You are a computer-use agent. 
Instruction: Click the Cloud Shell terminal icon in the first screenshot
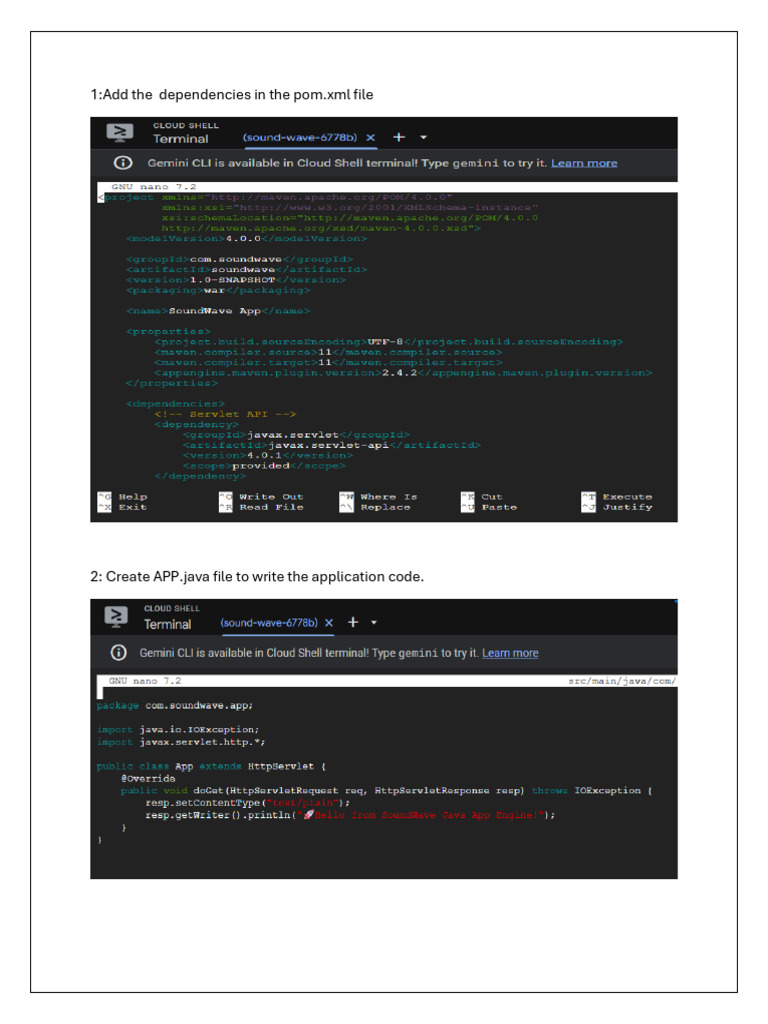120,133
